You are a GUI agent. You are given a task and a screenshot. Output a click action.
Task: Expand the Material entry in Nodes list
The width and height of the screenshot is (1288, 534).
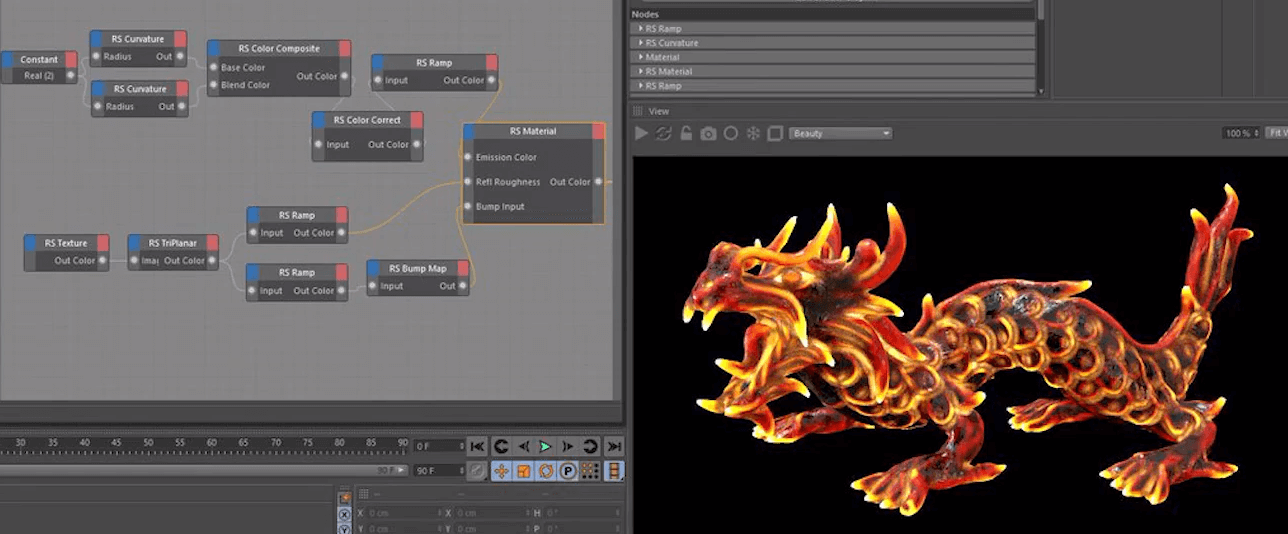point(641,57)
